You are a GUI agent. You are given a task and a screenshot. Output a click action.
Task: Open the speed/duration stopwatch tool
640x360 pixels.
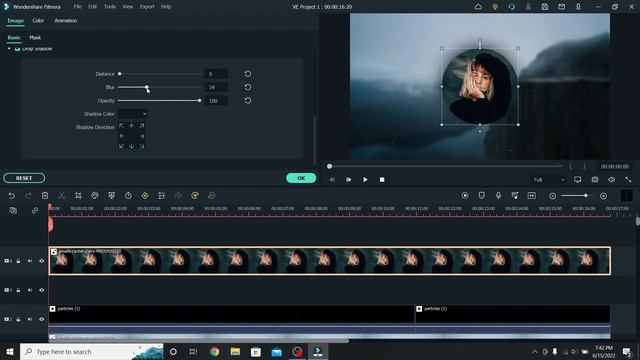(x=128, y=196)
